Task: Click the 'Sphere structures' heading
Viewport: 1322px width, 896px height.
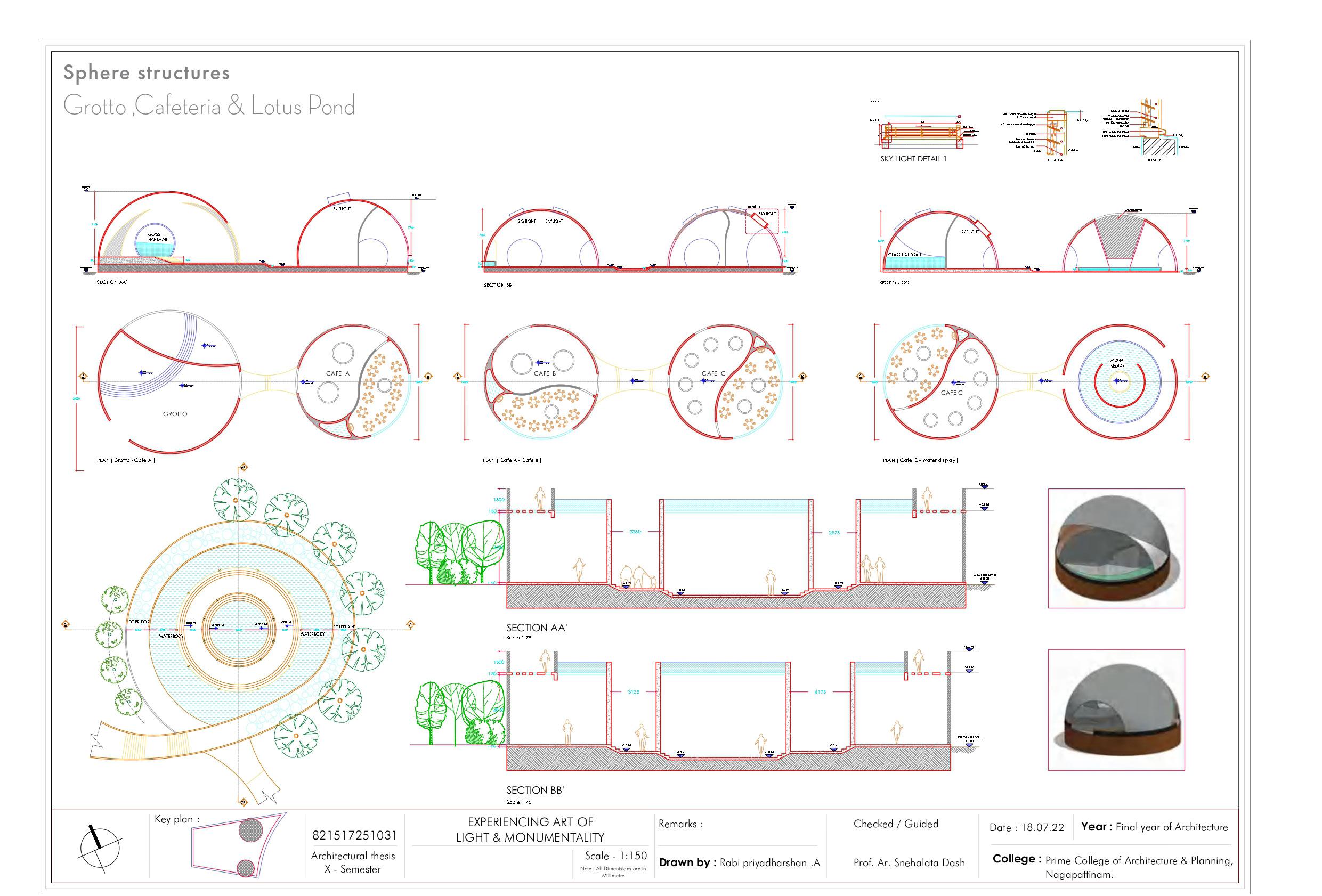Action: click(x=146, y=73)
